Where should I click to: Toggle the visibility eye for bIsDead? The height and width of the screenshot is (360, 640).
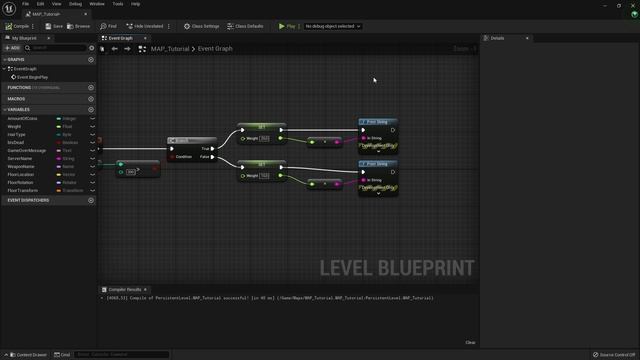[x=92, y=142]
